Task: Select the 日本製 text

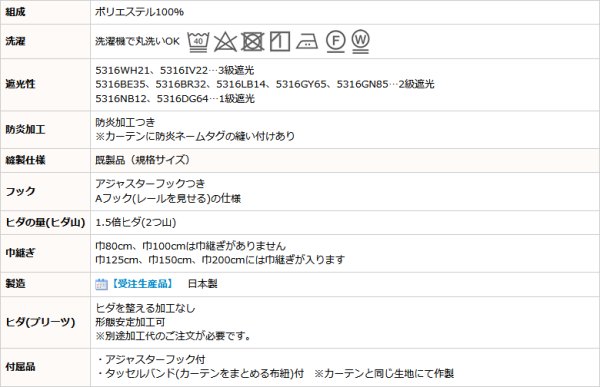Action: point(203,284)
